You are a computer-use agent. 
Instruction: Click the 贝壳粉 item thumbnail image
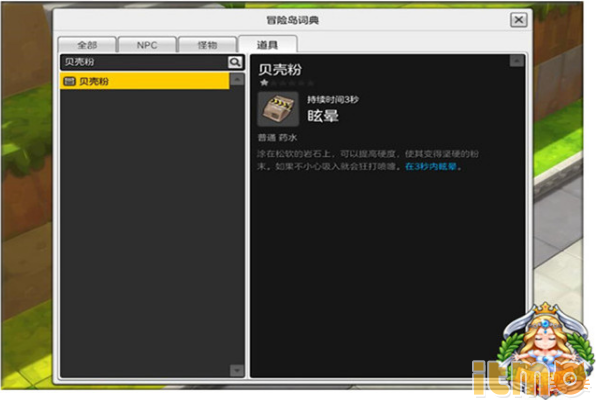(x=278, y=108)
